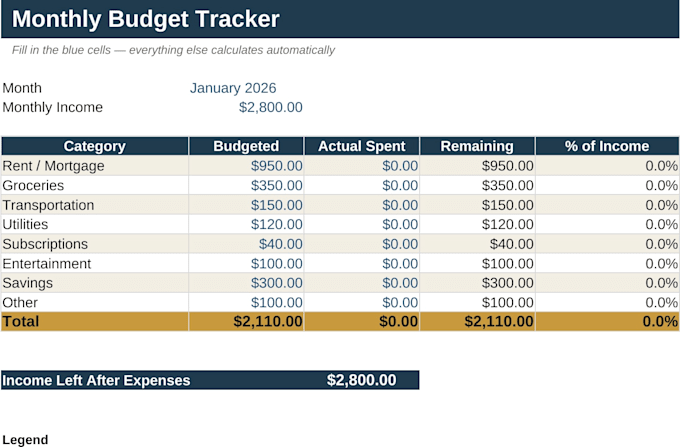The height and width of the screenshot is (447, 680).
Task: Click the 'Utilities' category cell
Action: tap(95, 224)
